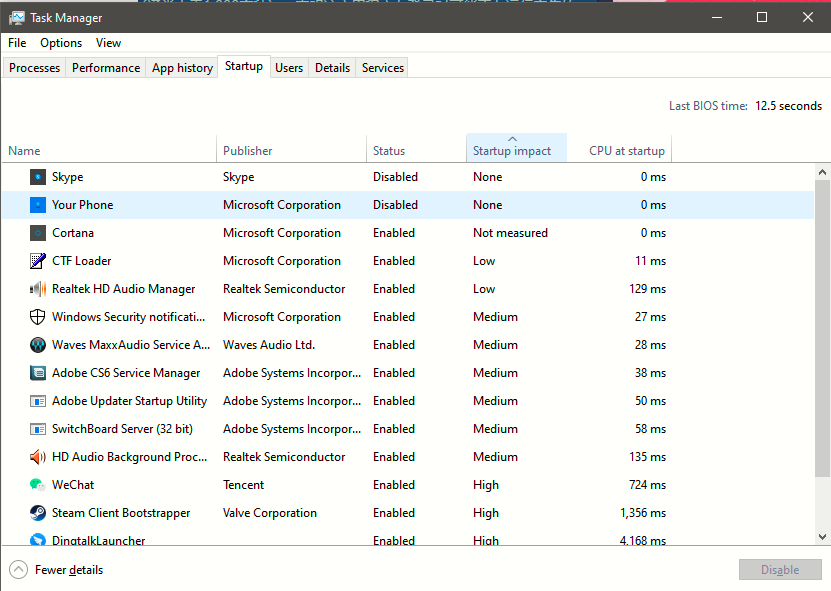Switch to the Details tab
The height and width of the screenshot is (591, 831).
[x=332, y=68]
